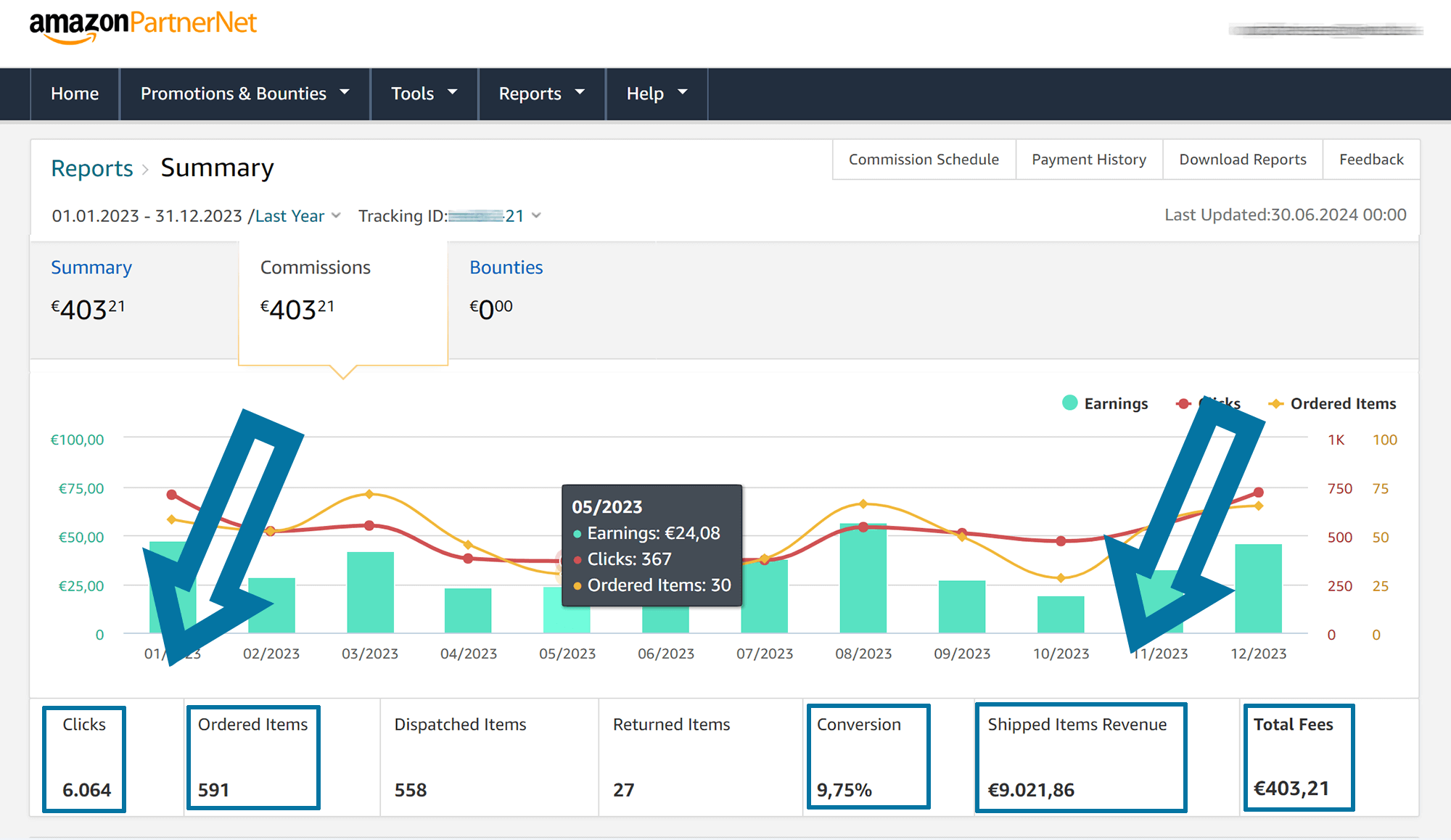Image resolution: width=1451 pixels, height=840 pixels.
Task: Click the 12/2023 earnings bar
Action: click(1258, 588)
